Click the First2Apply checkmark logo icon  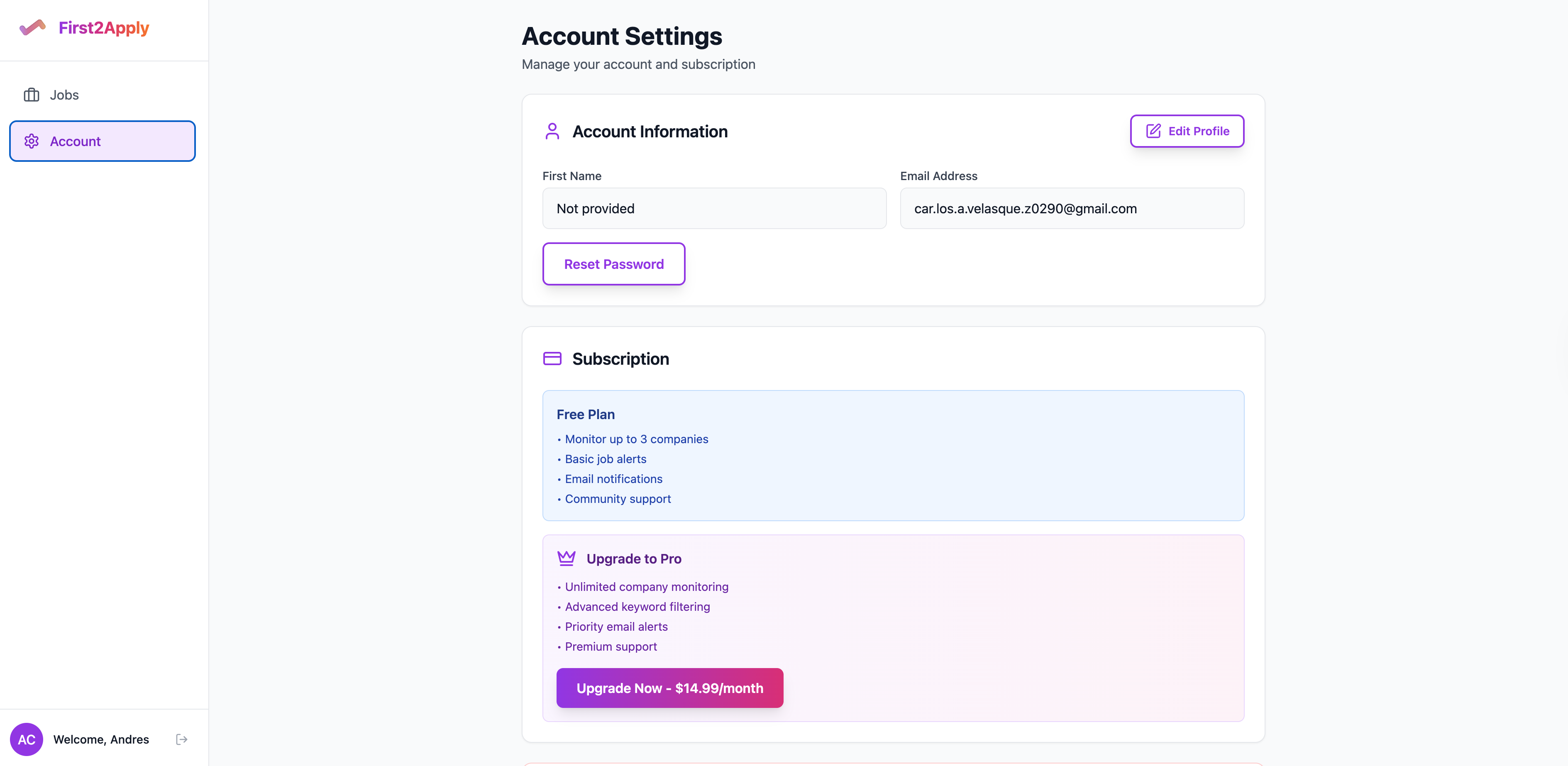tap(32, 27)
